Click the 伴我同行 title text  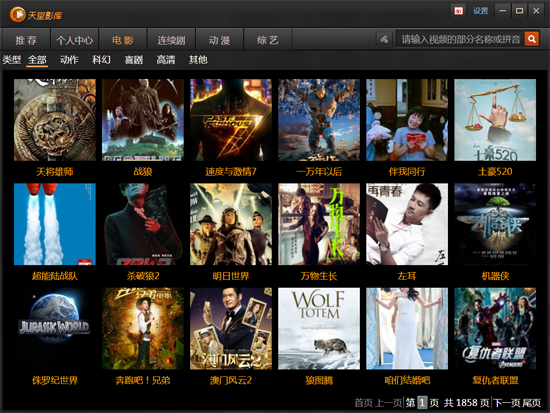pyautogui.click(x=407, y=172)
